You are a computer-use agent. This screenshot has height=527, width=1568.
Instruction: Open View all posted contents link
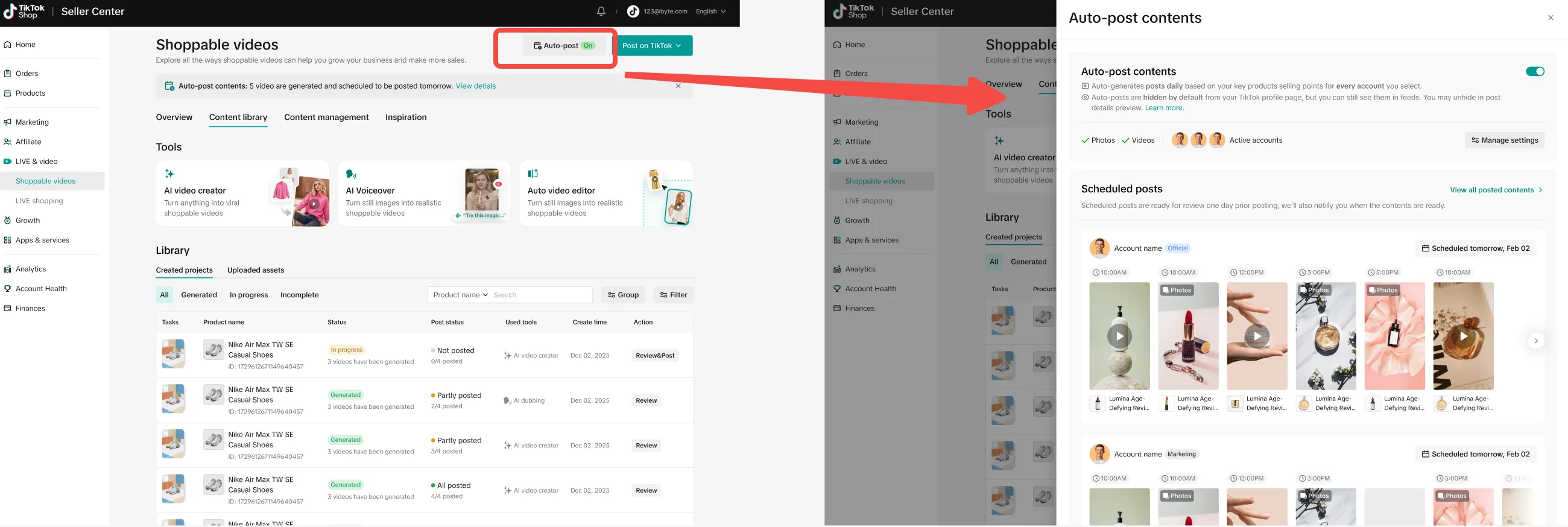[x=1496, y=190]
